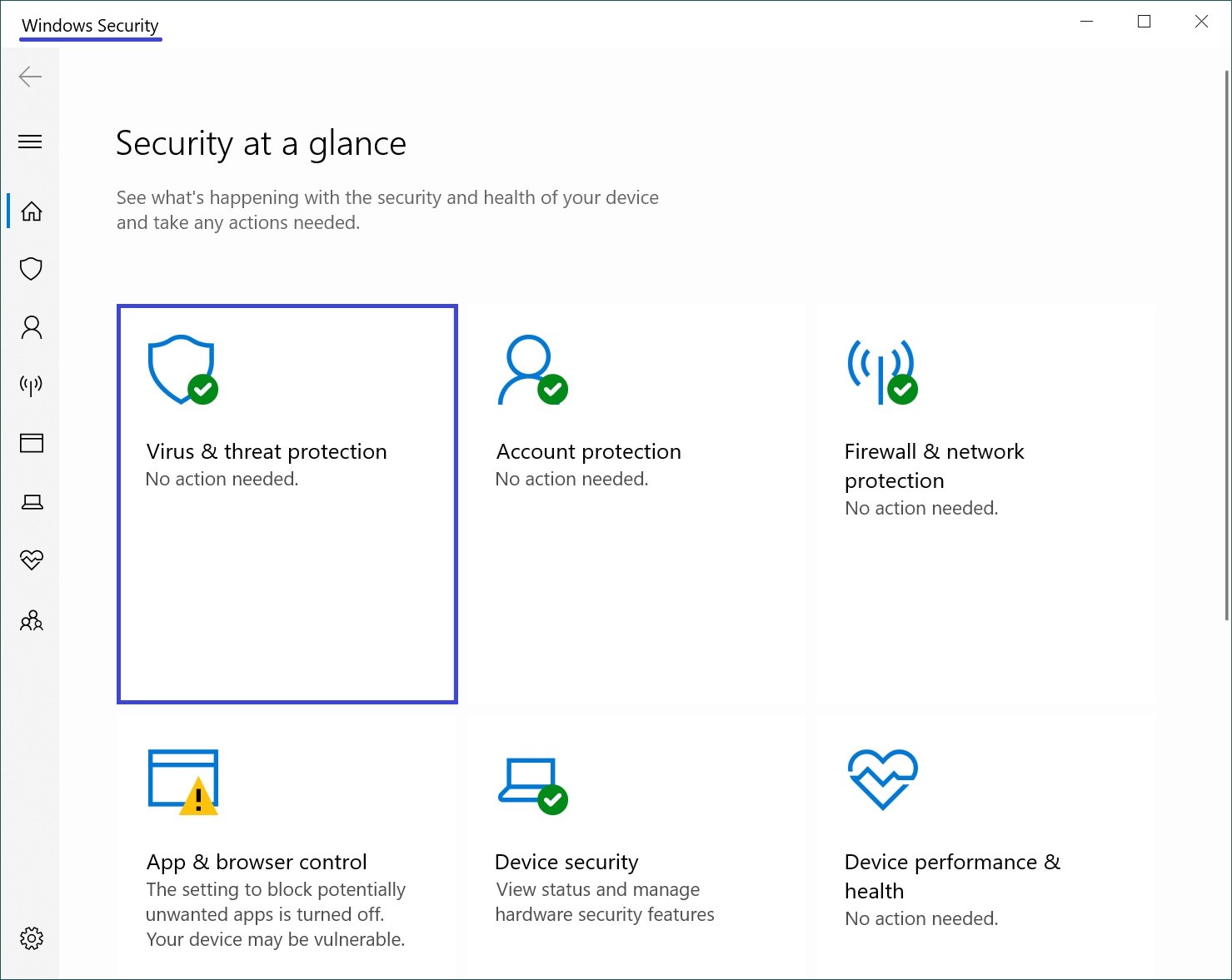The width and height of the screenshot is (1232, 980).
Task: Expand the hamburger navigation menu
Action: (30, 142)
